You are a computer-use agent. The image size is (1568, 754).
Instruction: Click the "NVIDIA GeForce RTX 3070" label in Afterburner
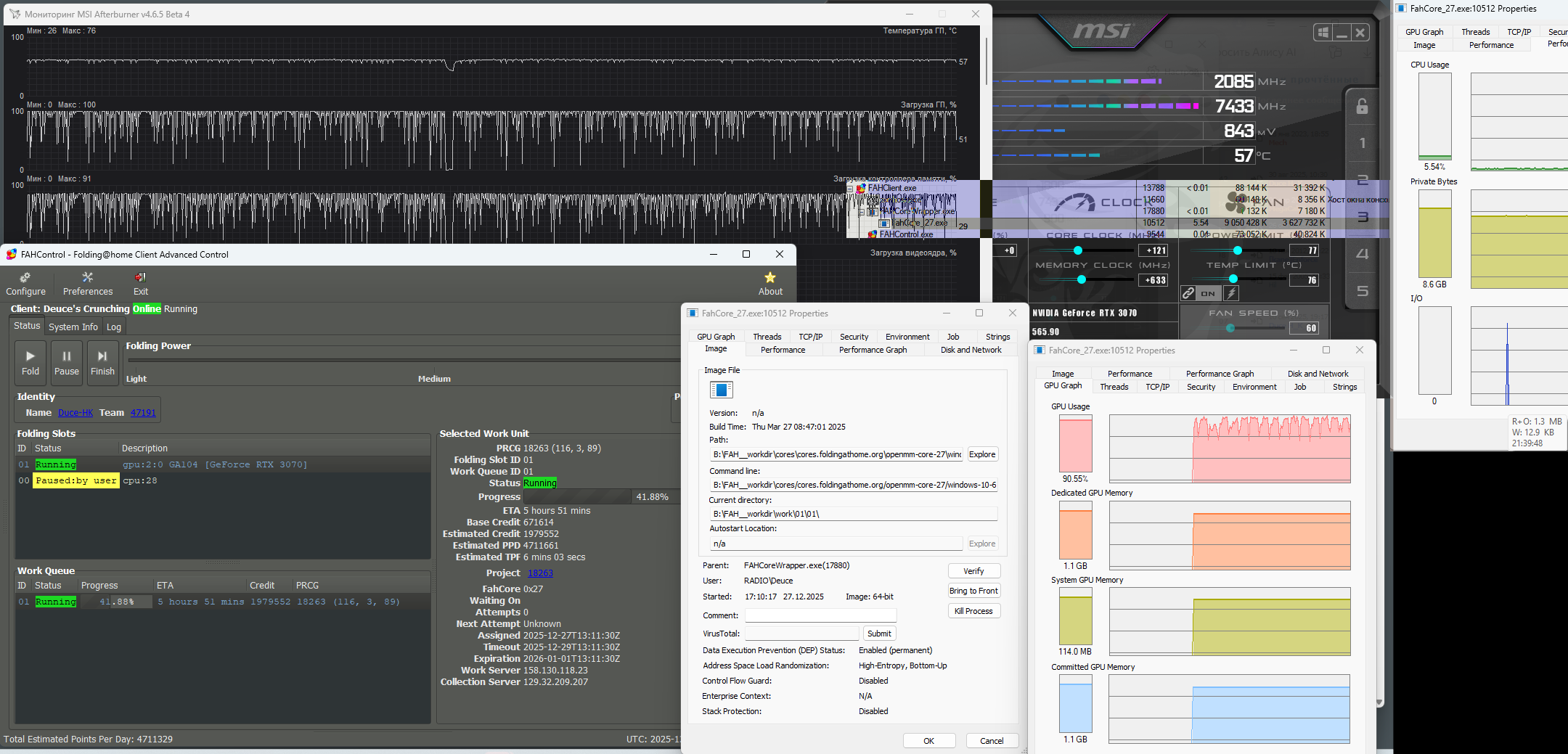point(1085,314)
